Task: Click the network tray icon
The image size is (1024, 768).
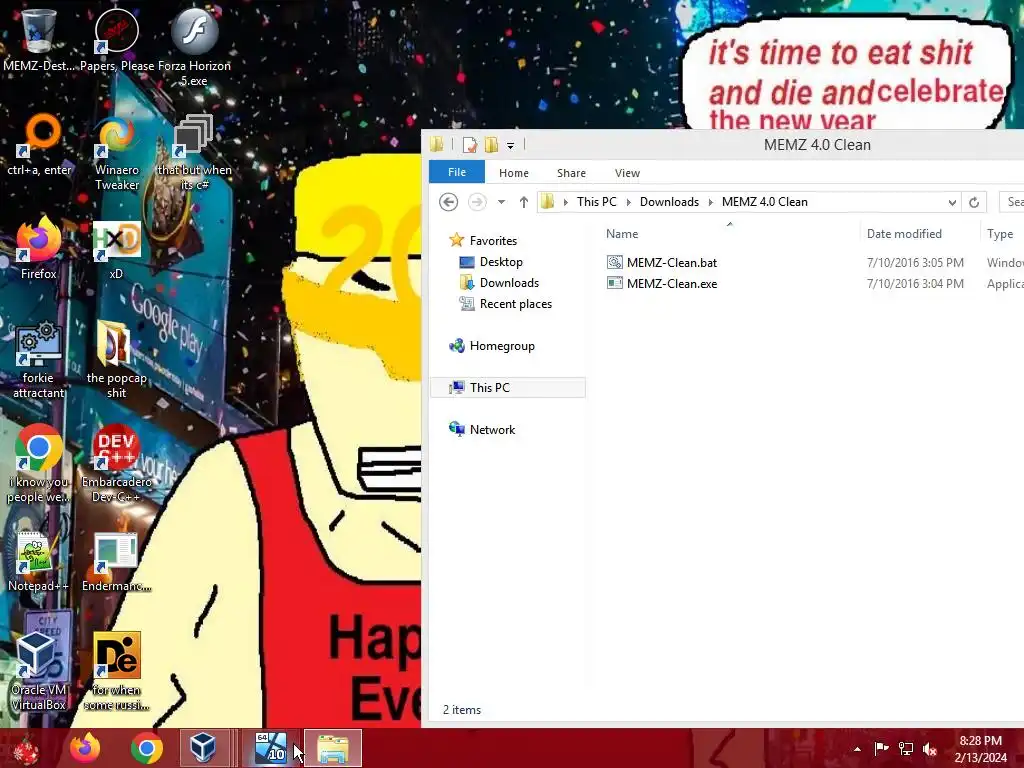Action: 906,749
